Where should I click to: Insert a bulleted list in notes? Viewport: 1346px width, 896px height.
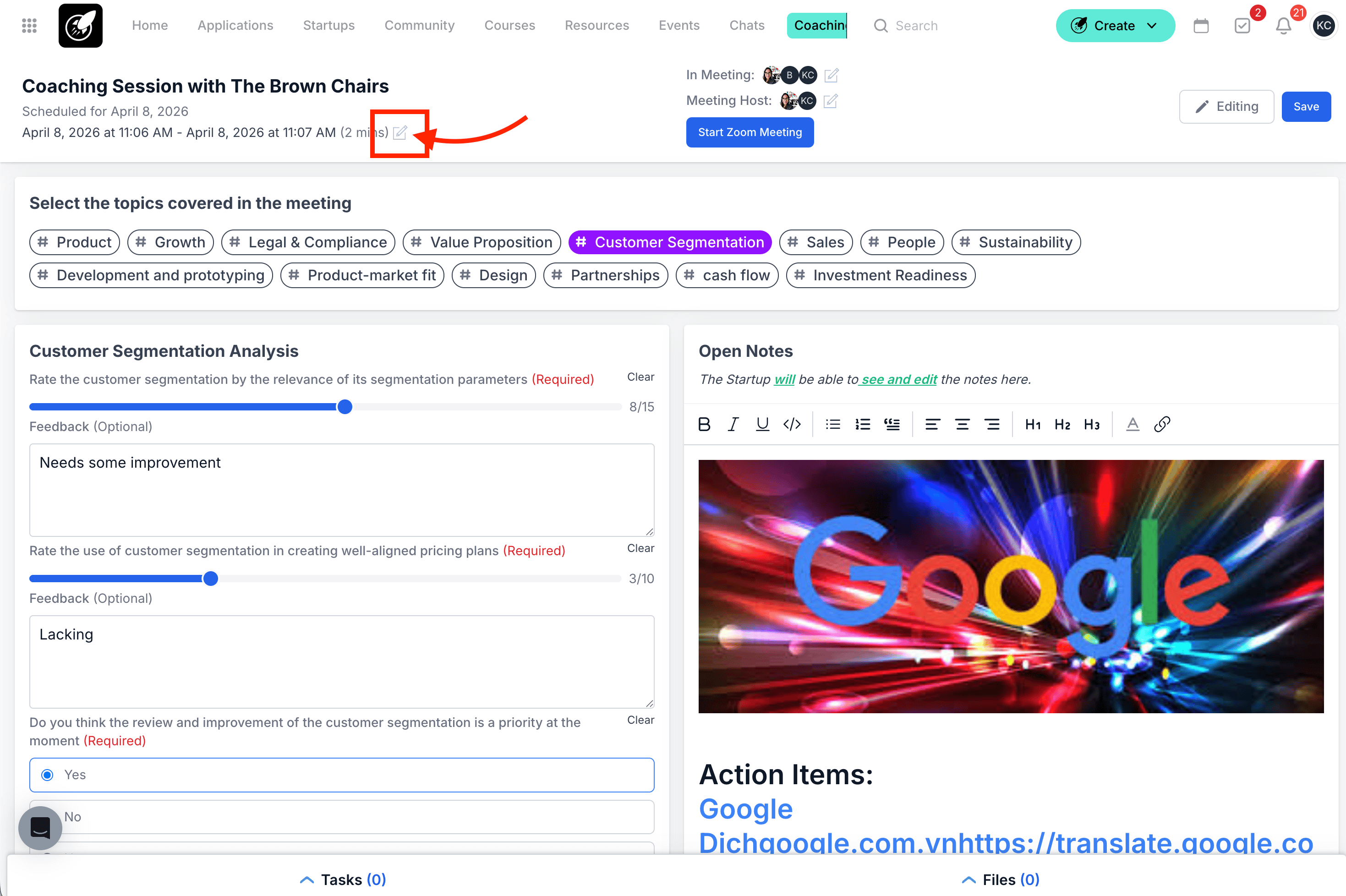(833, 424)
